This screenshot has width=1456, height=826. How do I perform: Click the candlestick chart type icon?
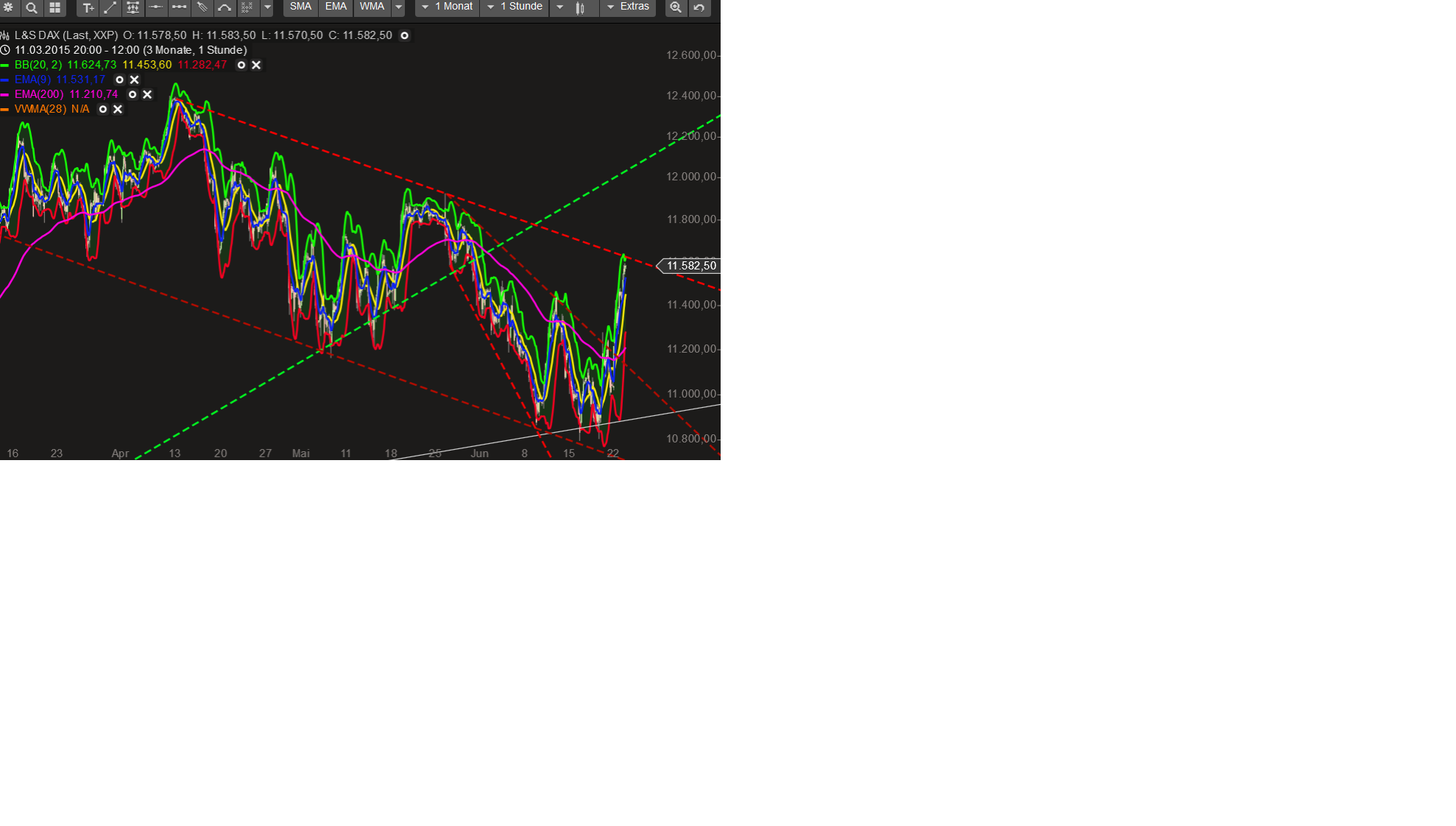point(580,8)
